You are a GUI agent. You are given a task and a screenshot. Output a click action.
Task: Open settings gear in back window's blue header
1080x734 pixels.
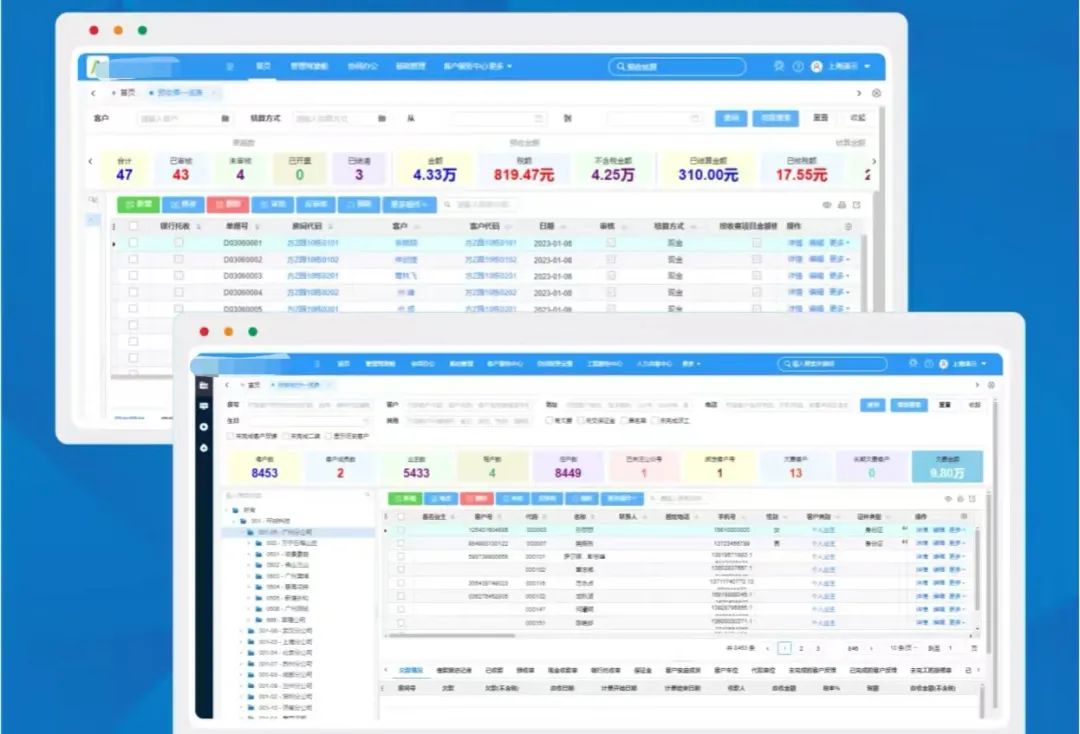(779, 66)
